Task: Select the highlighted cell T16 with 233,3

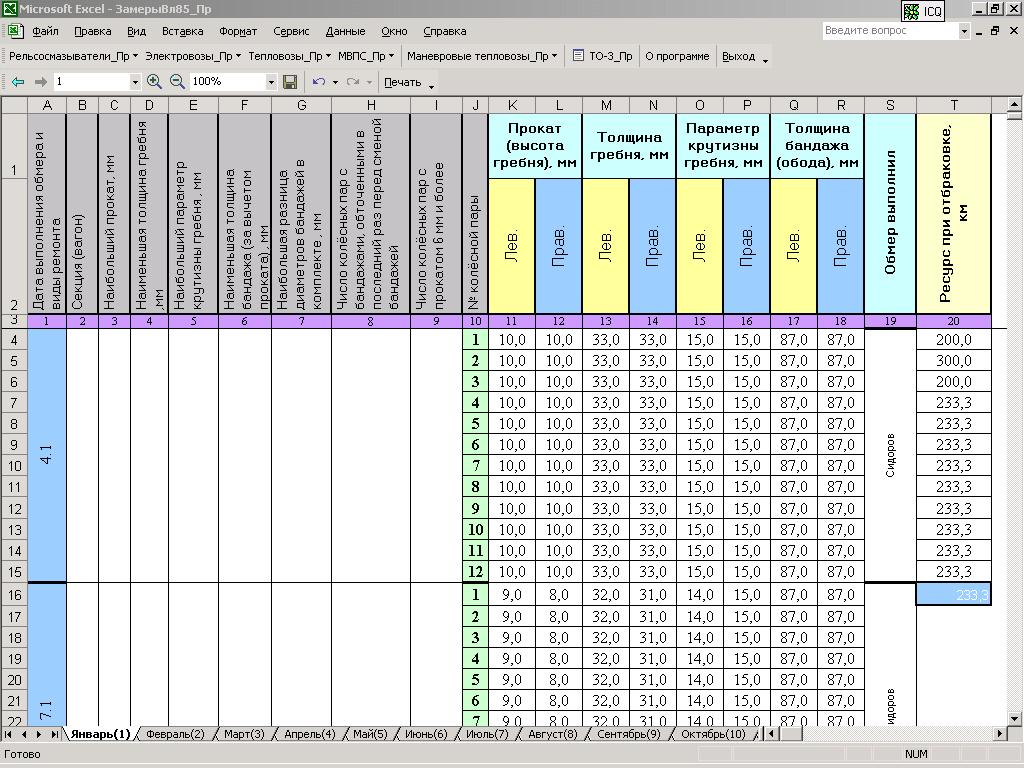Action: [953, 594]
